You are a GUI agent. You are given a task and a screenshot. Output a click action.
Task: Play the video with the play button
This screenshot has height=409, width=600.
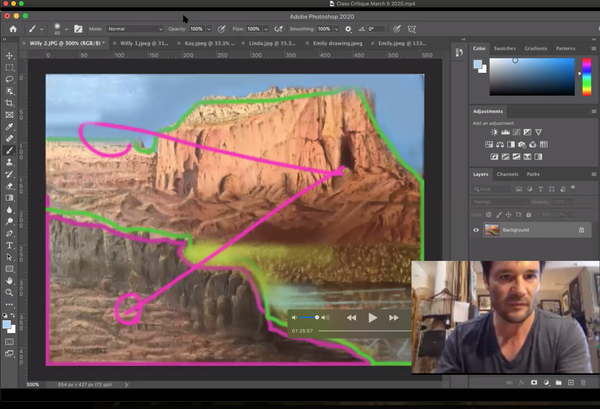(x=373, y=317)
